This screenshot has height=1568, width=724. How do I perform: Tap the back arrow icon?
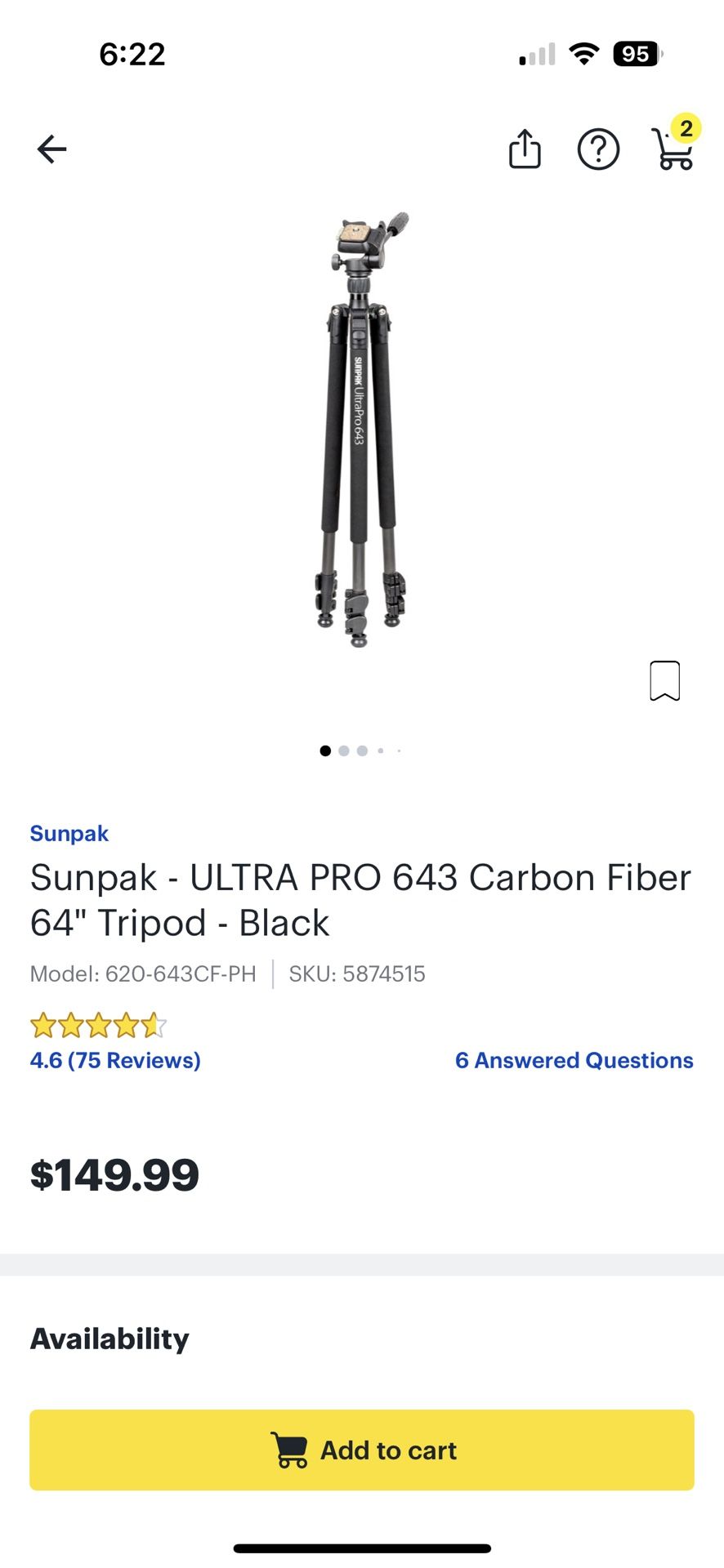51,149
